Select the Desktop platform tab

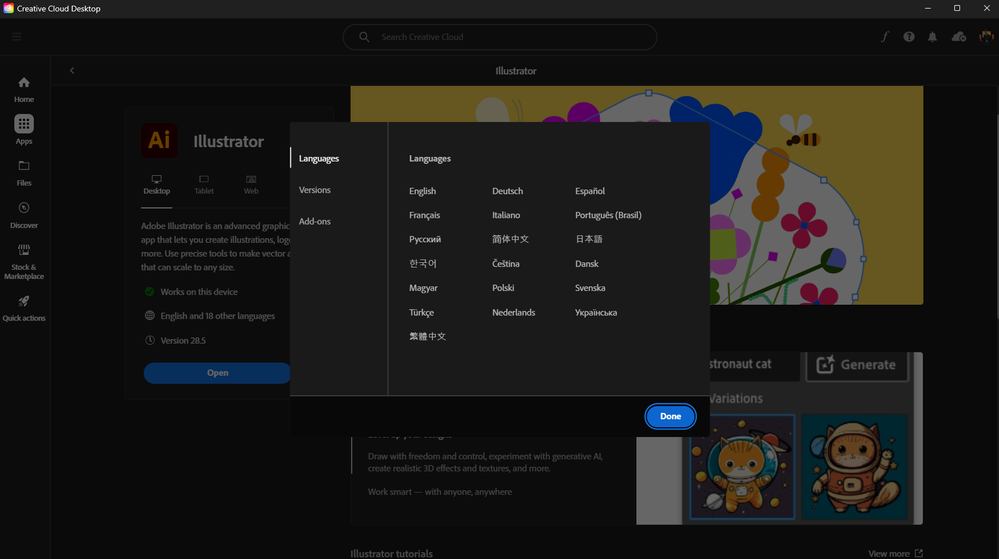click(x=157, y=185)
